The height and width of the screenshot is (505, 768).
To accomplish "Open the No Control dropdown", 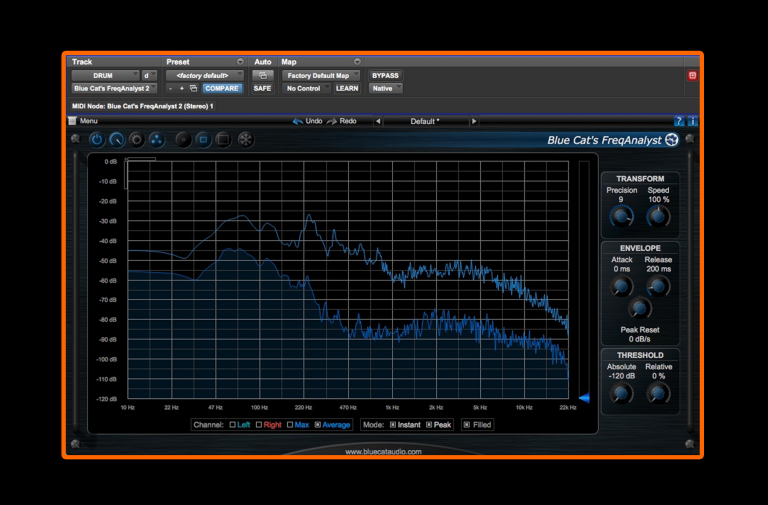I will click(x=306, y=89).
